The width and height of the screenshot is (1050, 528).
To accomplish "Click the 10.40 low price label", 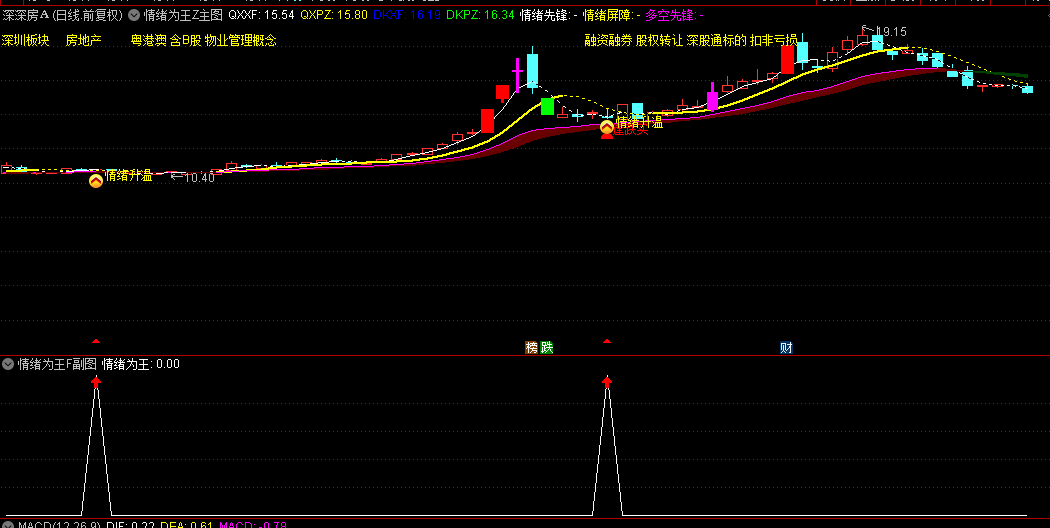I will click(x=200, y=178).
